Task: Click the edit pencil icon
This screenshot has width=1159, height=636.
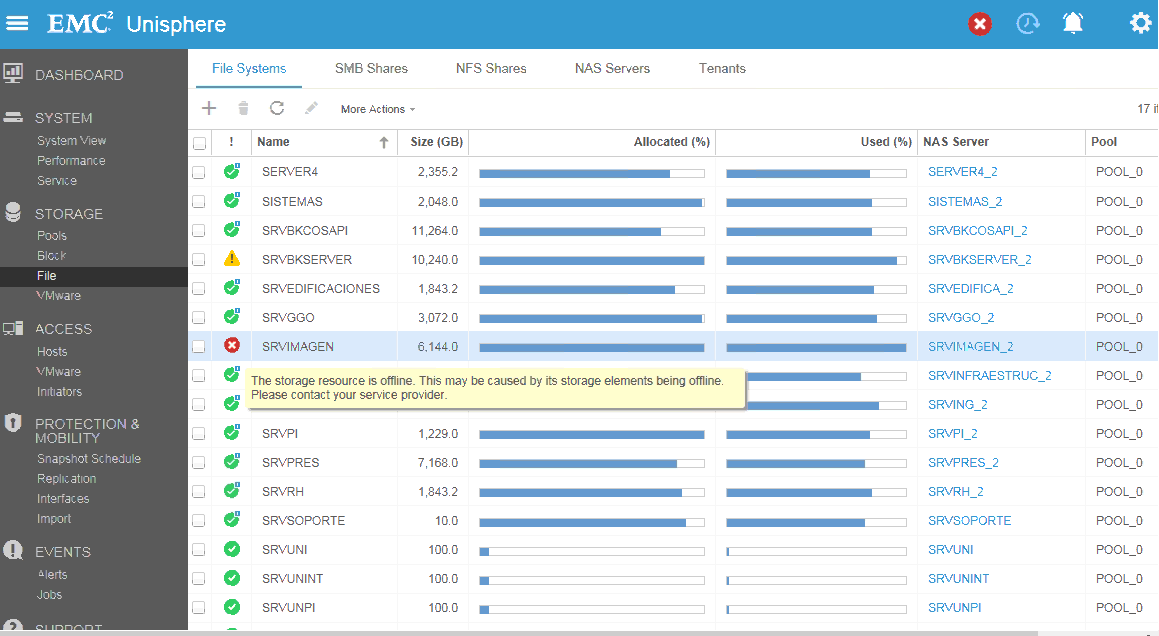Action: 312,109
